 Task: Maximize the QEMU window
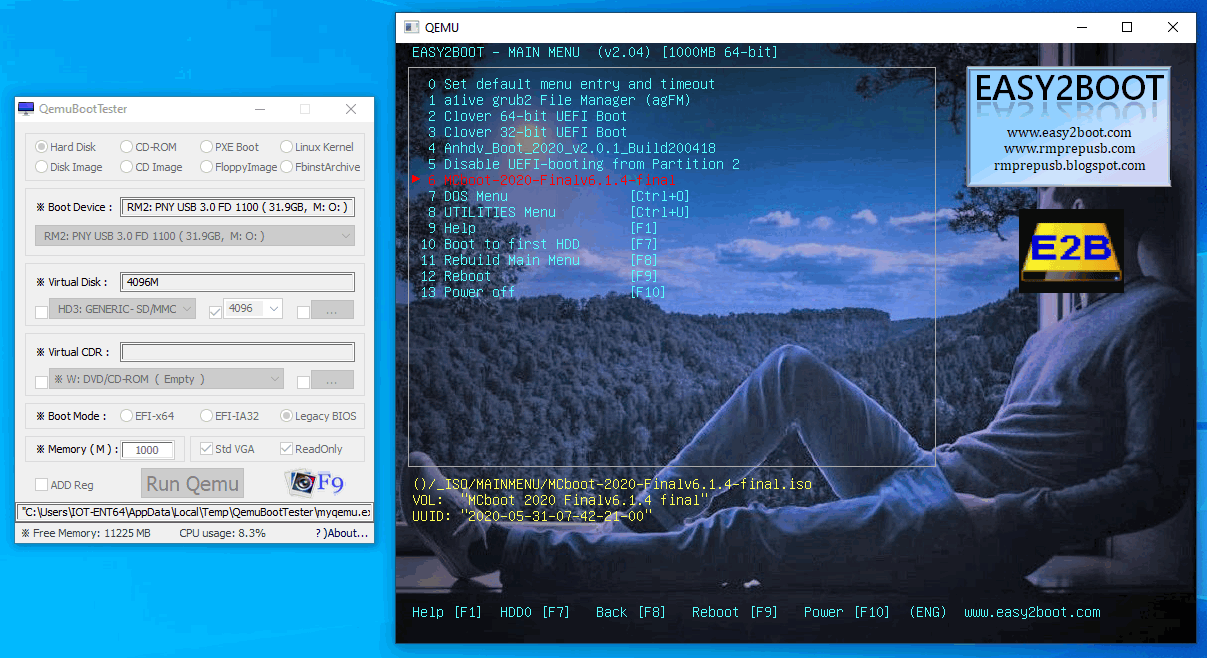(1127, 27)
